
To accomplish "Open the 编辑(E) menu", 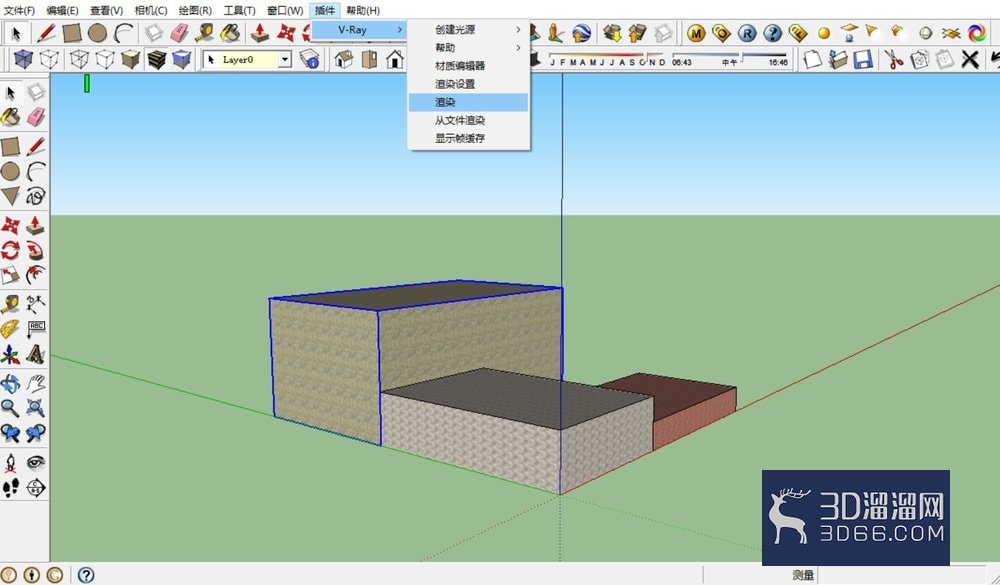I will pyautogui.click(x=62, y=10).
